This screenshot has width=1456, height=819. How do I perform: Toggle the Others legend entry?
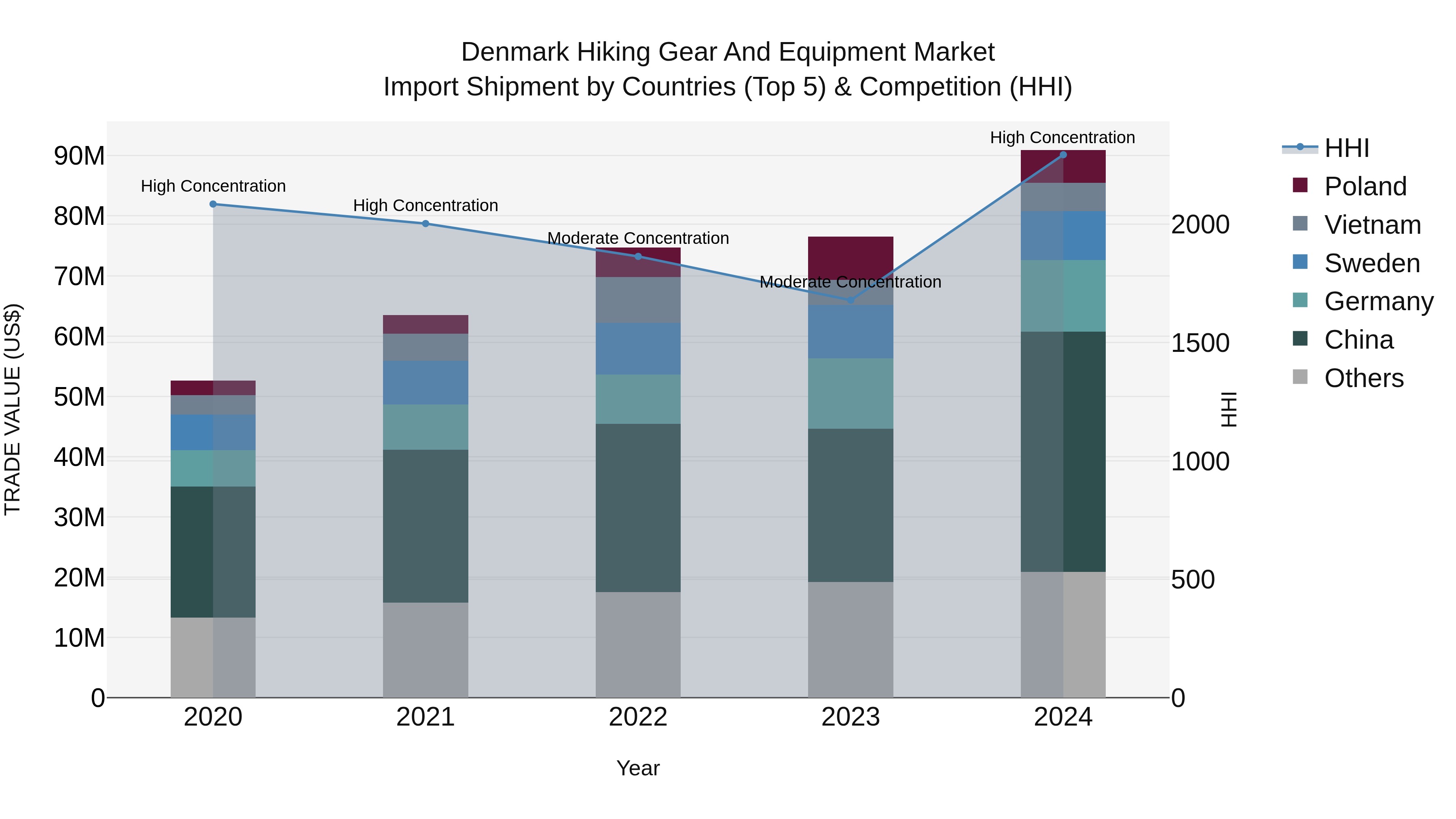pos(1348,378)
